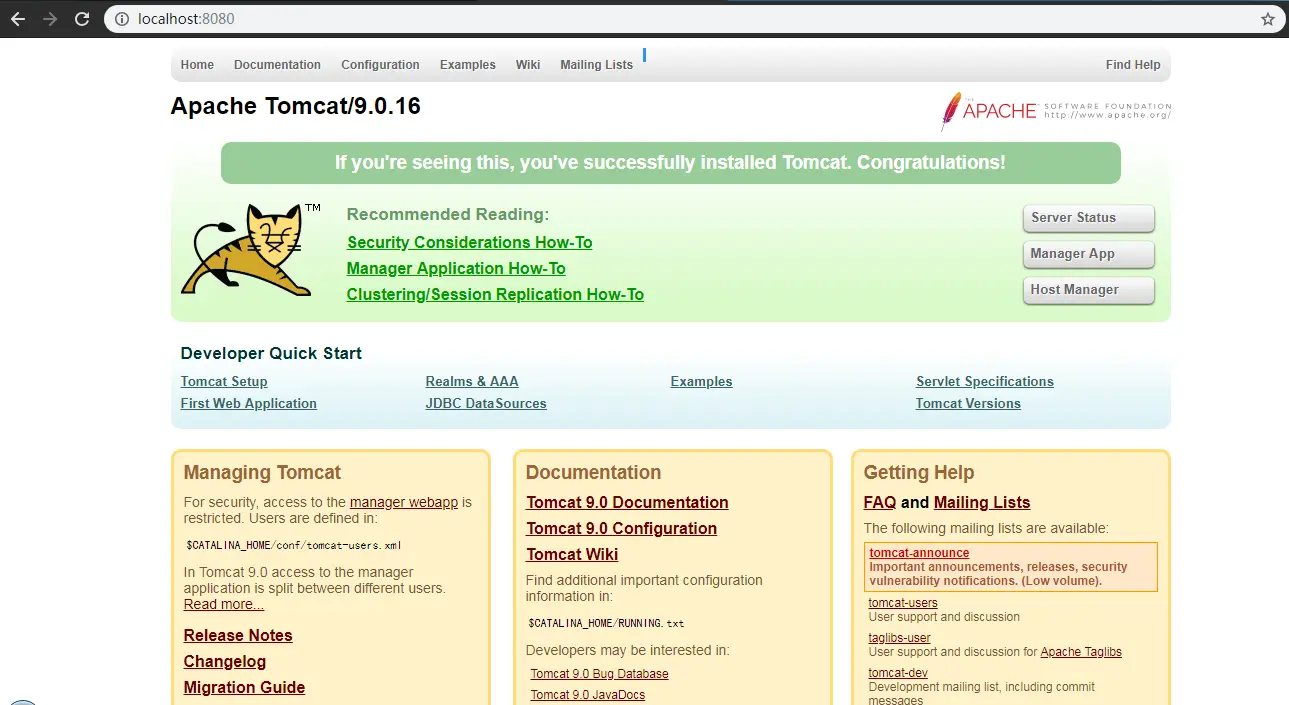Viewport: 1289px width, 705px height.
Task: Click the successfully installed Tomcat congratulations banner
Action: point(671,163)
